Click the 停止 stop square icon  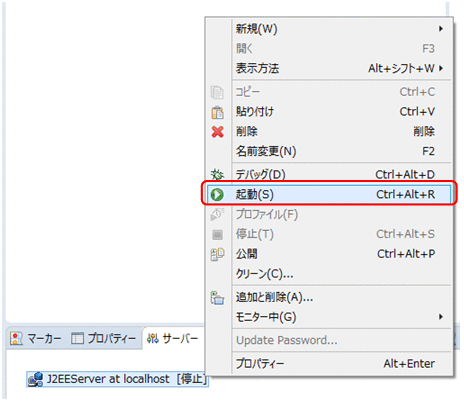[x=217, y=235]
